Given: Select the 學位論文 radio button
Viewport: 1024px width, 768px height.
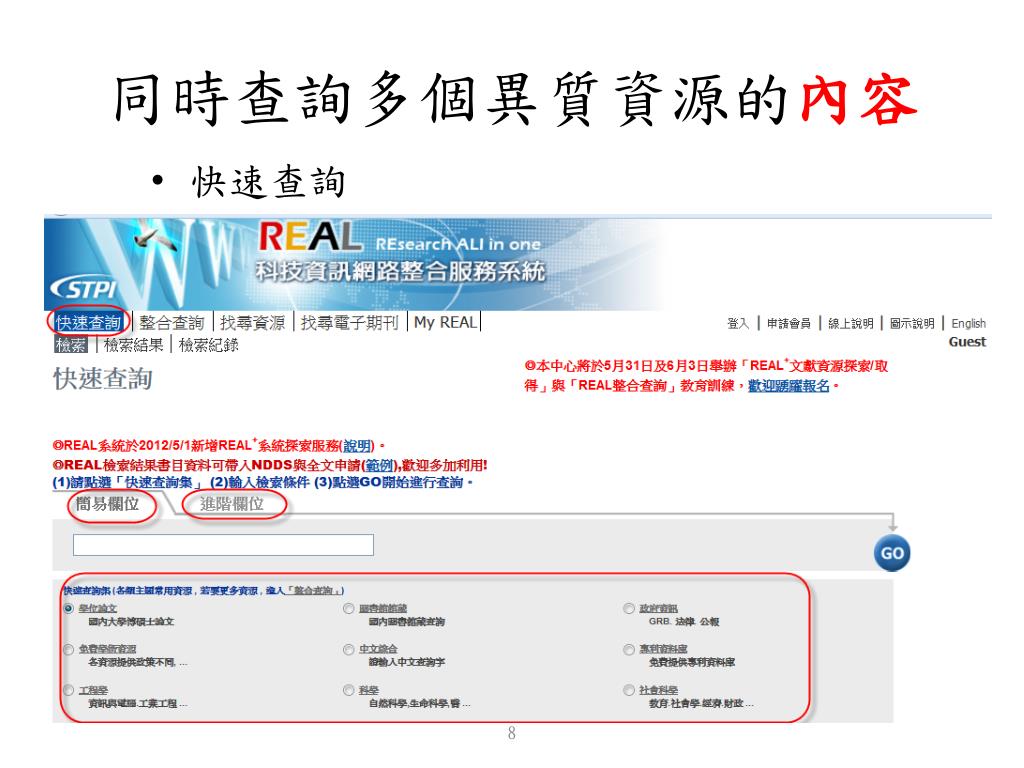Looking at the screenshot, I should pyautogui.click(x=69, y=609).
